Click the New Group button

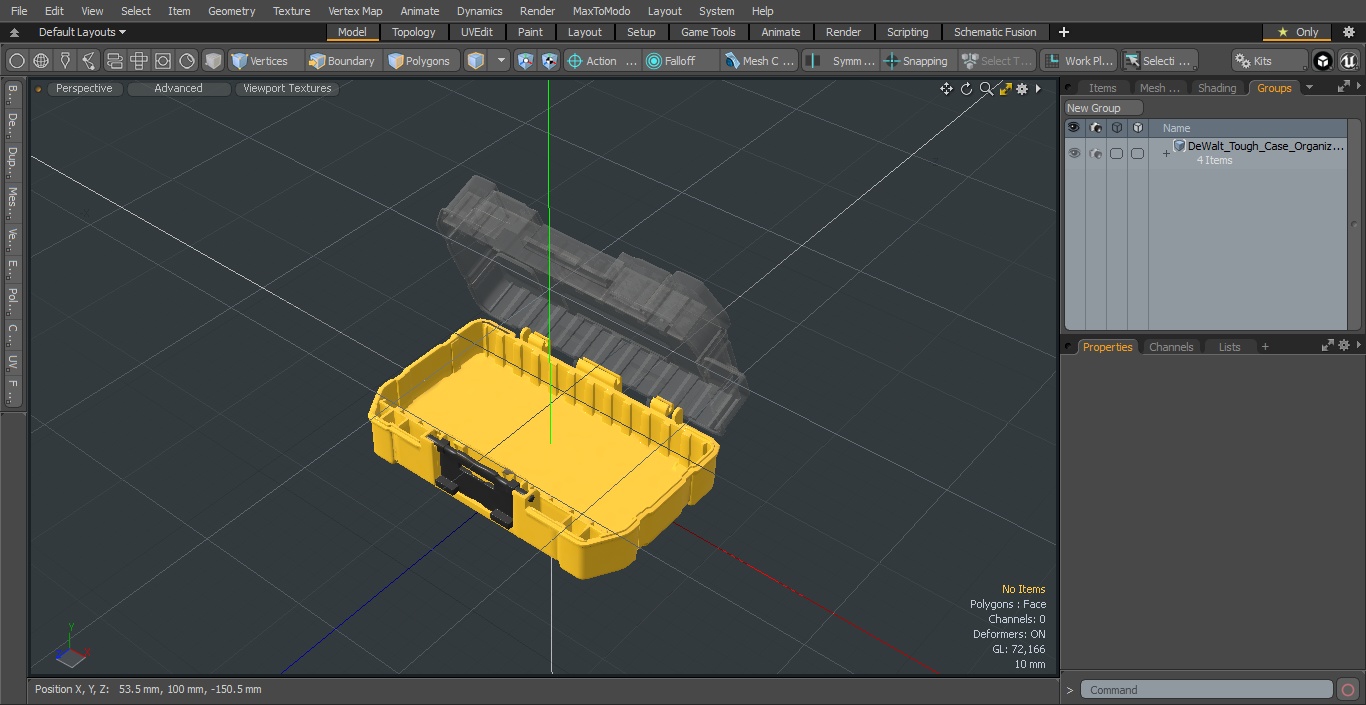[1103, 108]
